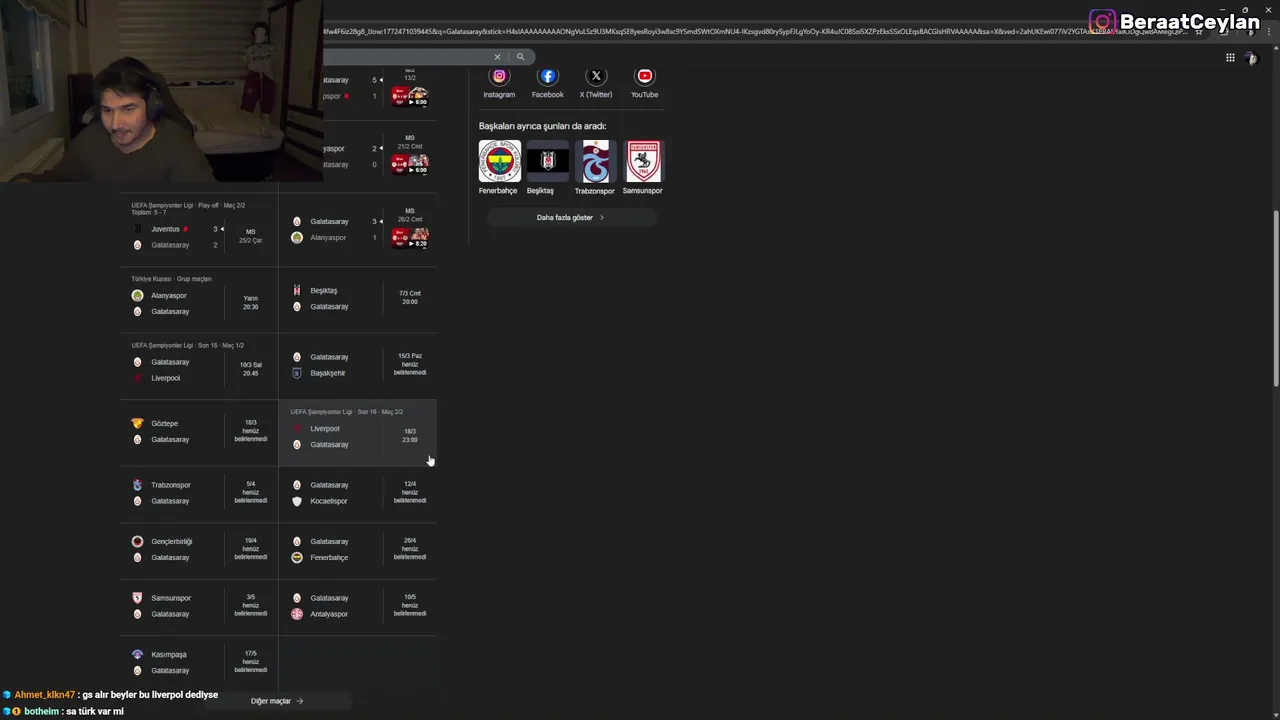The height and width of the screenshot is (720, 1280).
Task: Click the "Kasımpaşa" team name
Action: tap(169, 654)
